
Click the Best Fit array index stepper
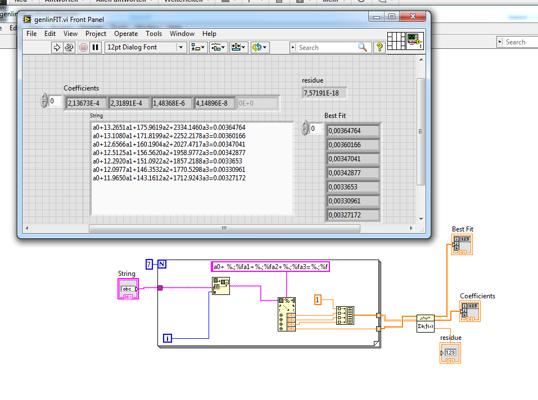click(305, 128)
